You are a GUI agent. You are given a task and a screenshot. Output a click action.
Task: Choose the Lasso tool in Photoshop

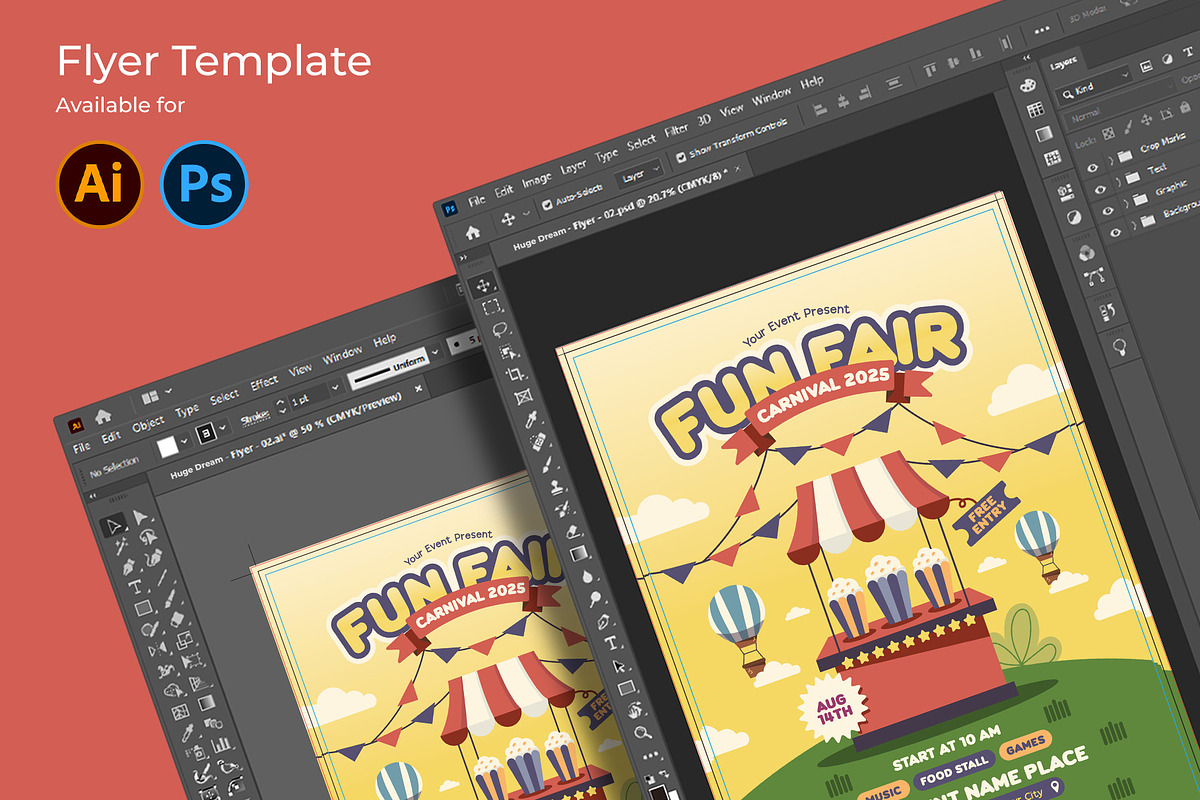point(500,329)
